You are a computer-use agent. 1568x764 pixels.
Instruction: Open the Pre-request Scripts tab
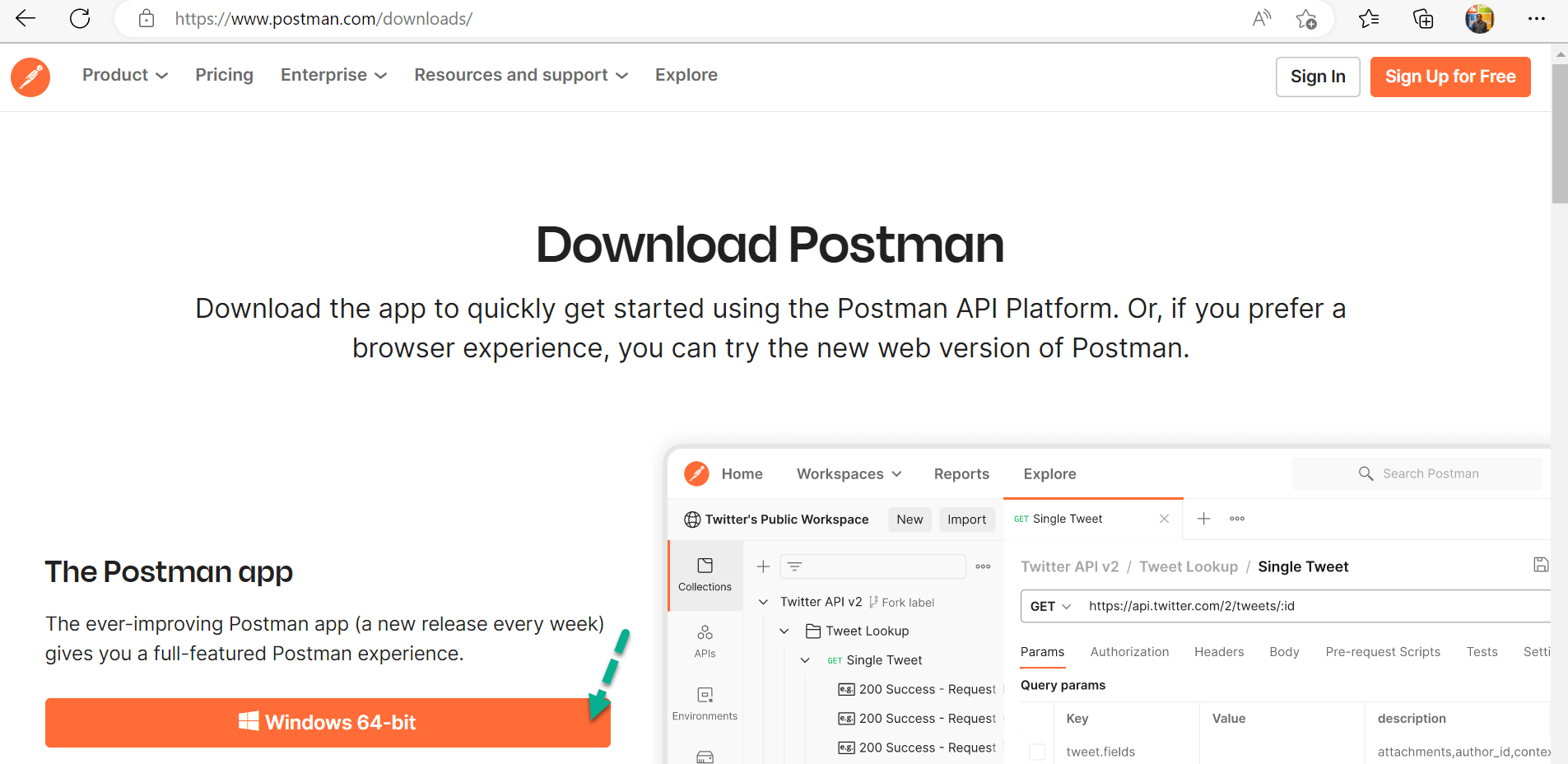(x=1383, y=651)
